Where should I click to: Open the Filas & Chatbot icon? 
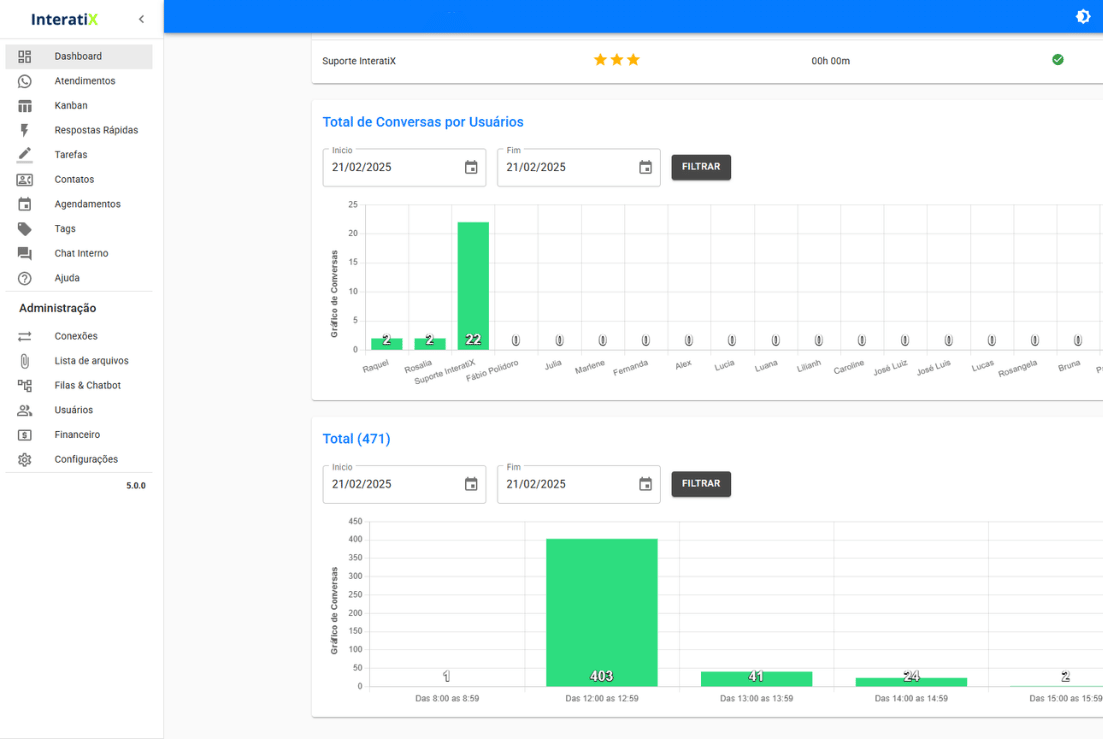pyautogui.click(x=25, y=386)
